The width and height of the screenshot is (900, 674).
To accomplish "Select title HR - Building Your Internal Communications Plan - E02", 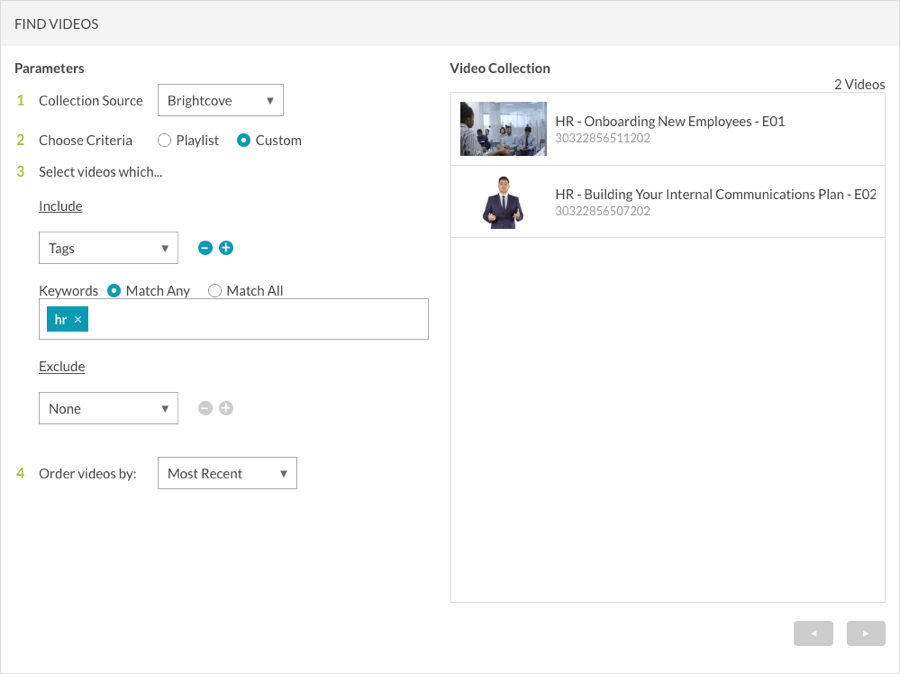I will (x=716, y=194).
